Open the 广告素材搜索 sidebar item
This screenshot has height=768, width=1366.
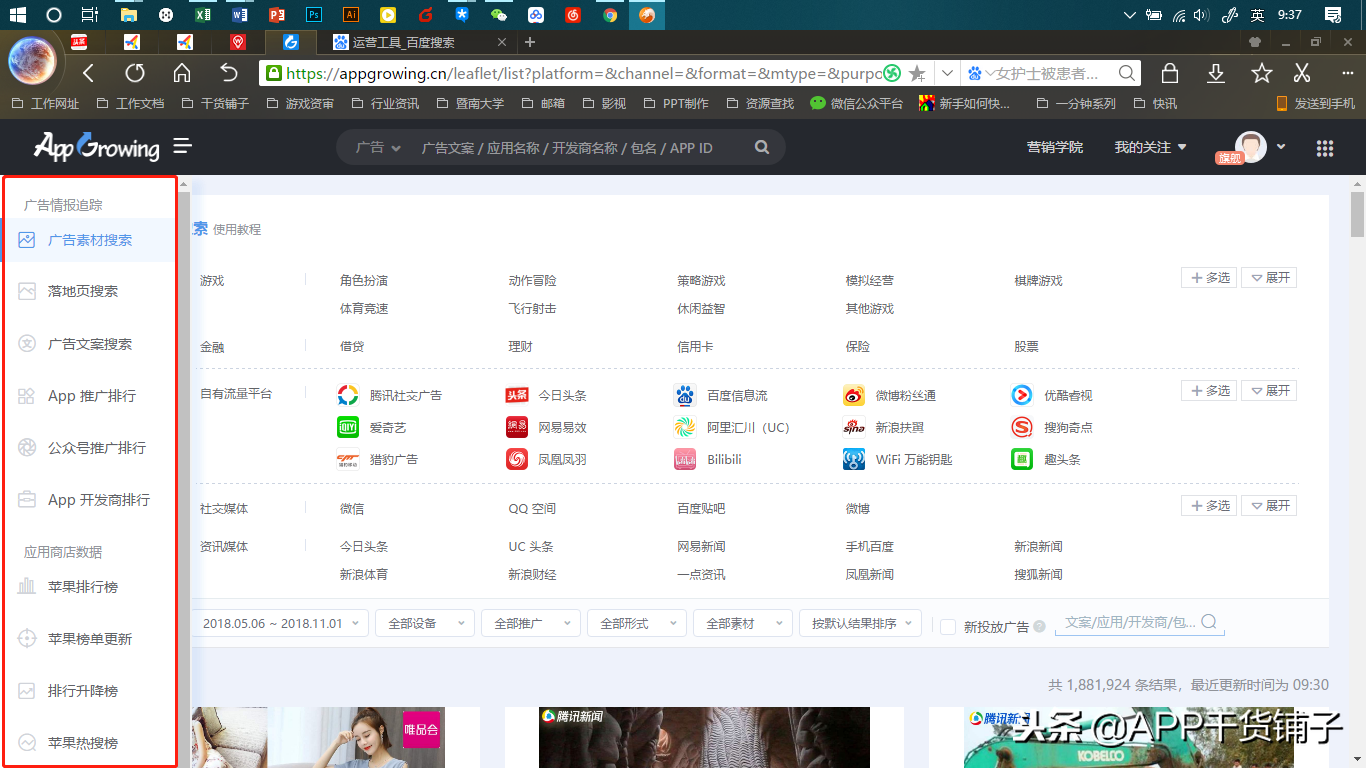tap(90, 240)
